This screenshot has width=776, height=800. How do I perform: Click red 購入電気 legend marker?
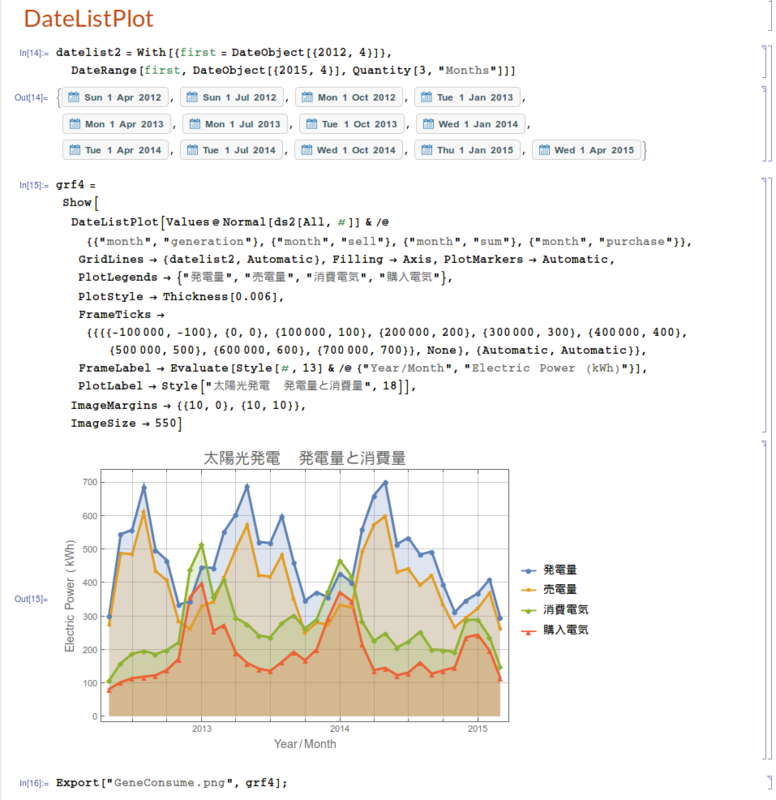529,631
